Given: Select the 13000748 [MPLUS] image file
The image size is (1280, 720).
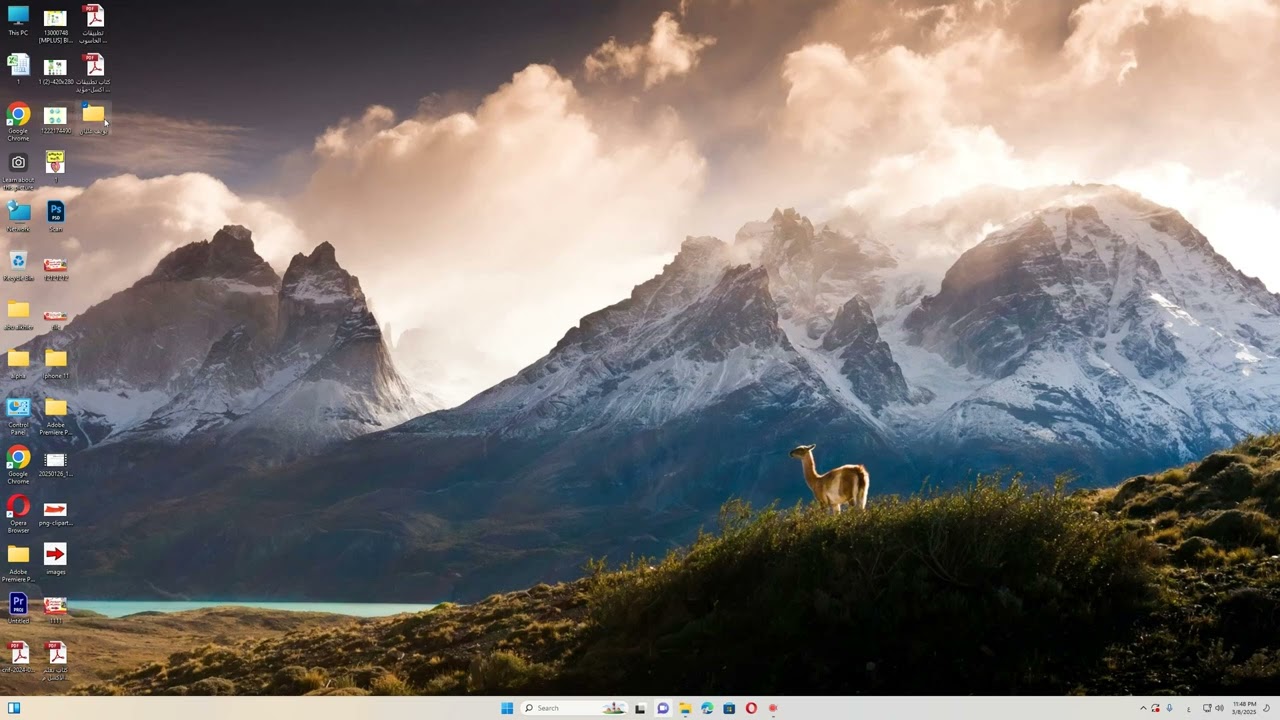Looking at the screenshot, I should 55,24.
